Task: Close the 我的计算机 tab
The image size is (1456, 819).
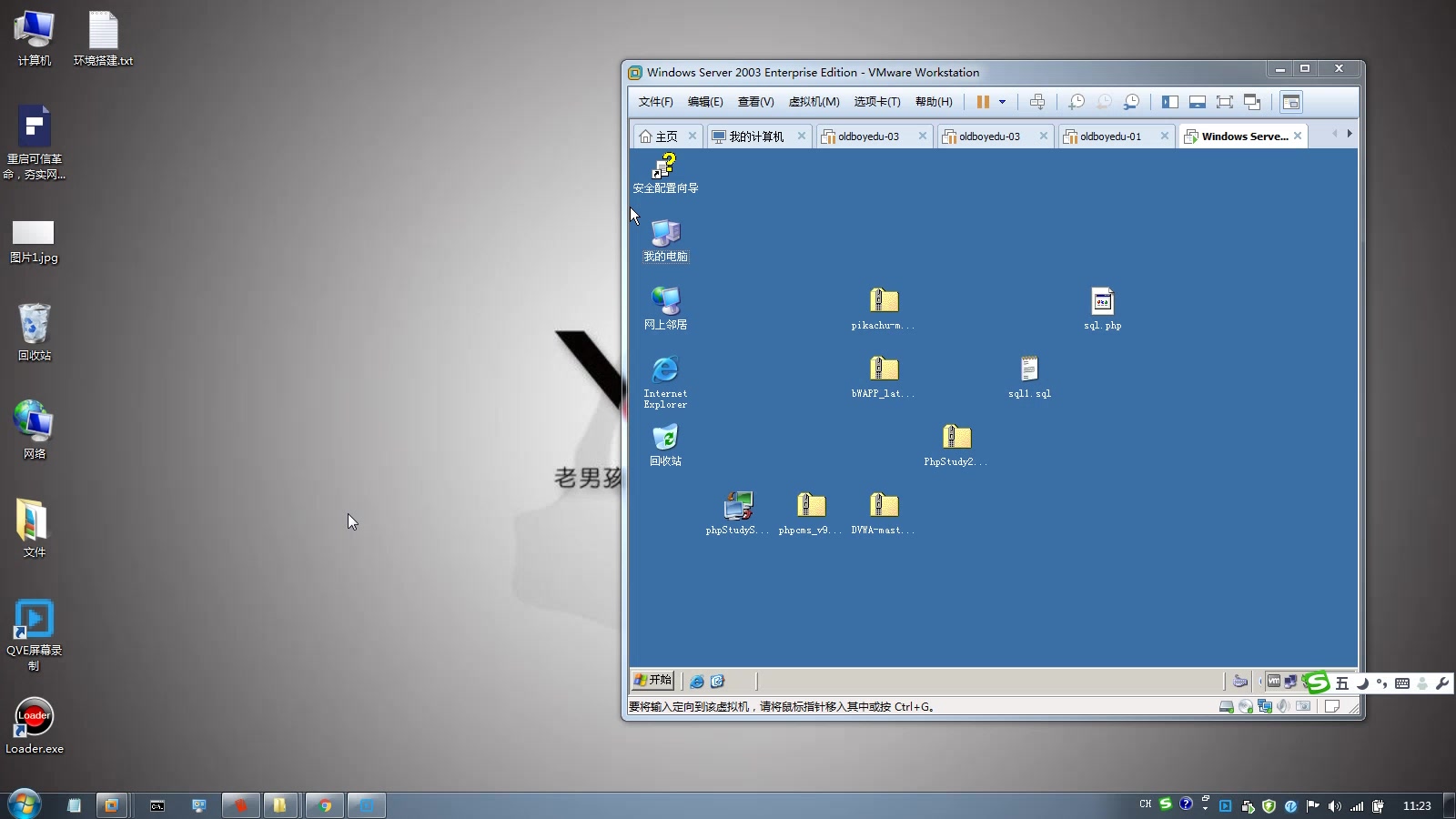Action: click(801, 136)
